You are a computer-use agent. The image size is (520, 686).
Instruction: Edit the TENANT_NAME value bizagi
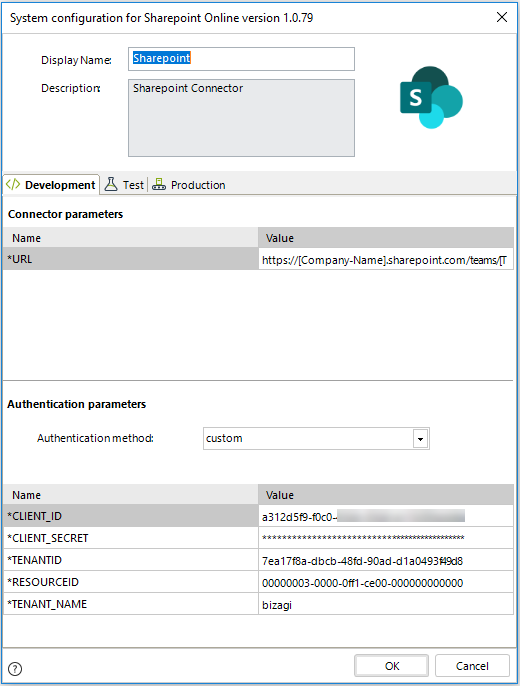(386, 604)
